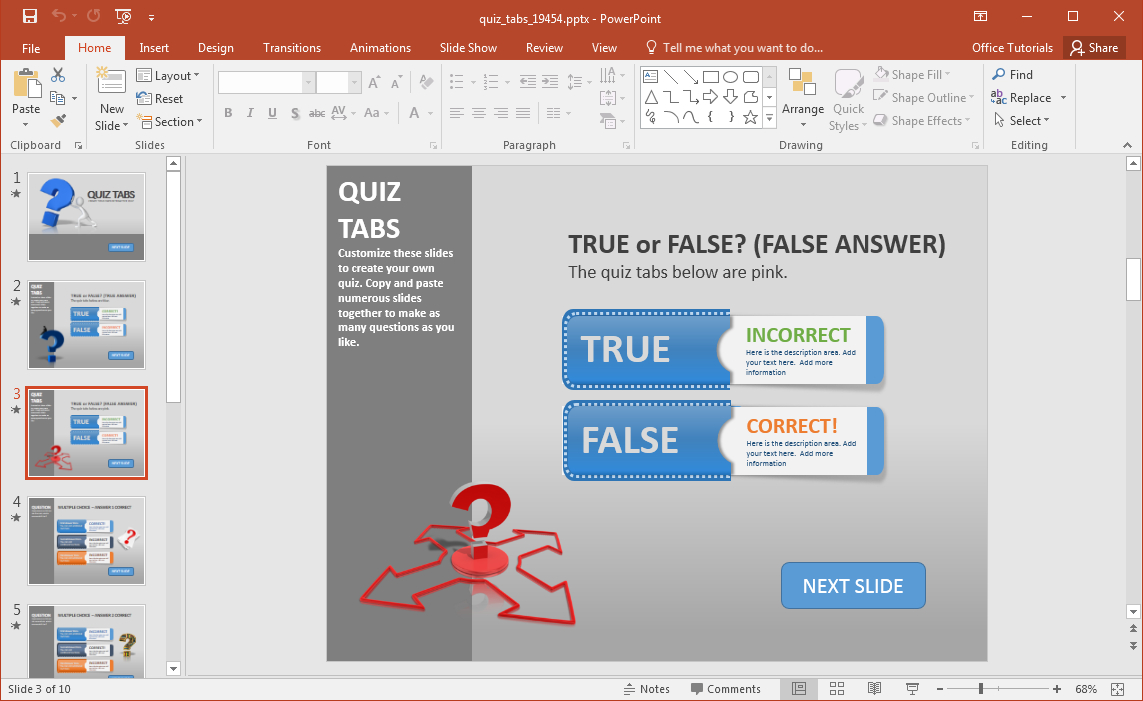Viewport: 1143px width, 701px height.
Task: Switch to the Insert tab
Action: point(154,48)
